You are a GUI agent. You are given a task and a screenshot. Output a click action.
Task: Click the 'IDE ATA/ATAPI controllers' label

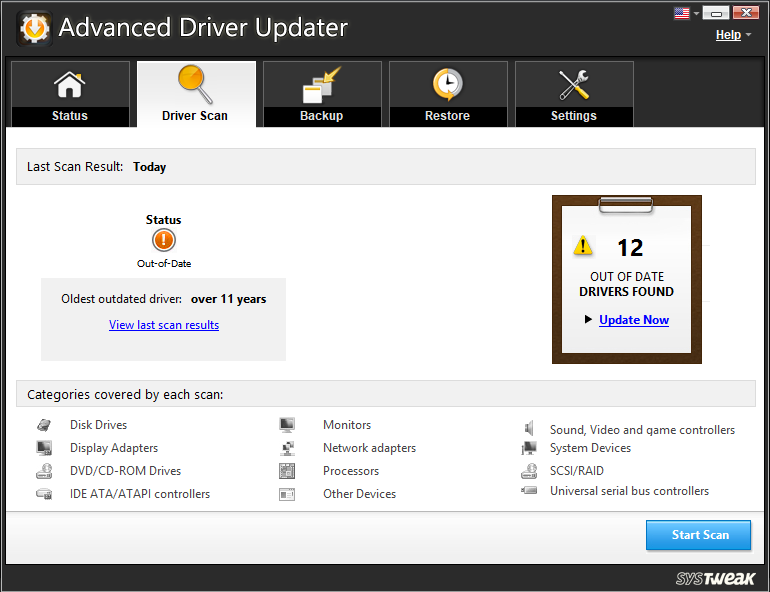click(x=140, y=494)
